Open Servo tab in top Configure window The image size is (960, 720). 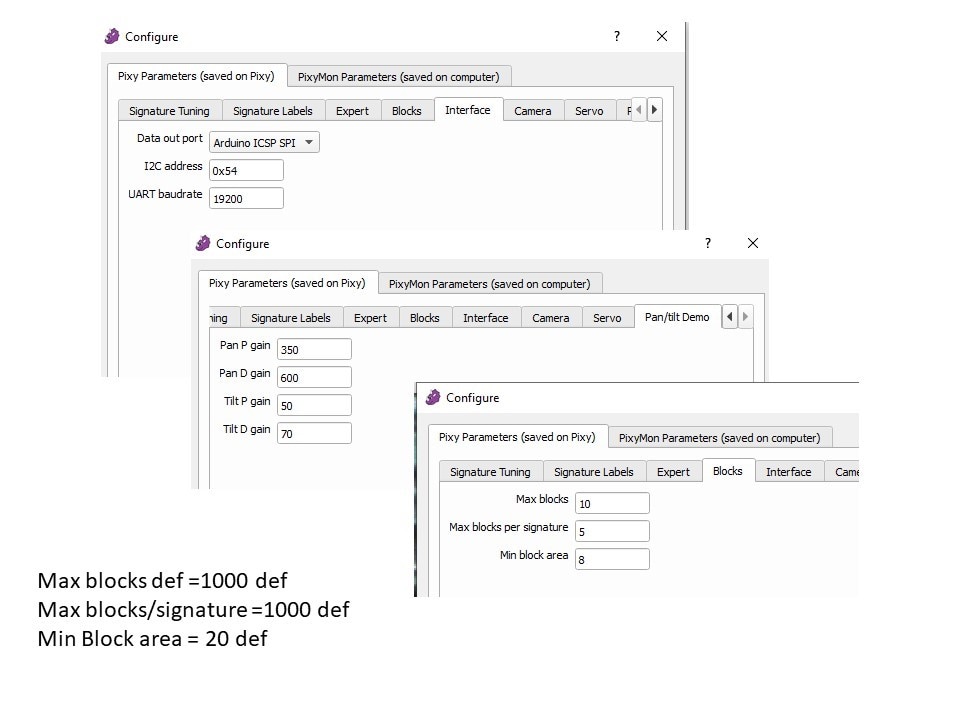[589, 111]
